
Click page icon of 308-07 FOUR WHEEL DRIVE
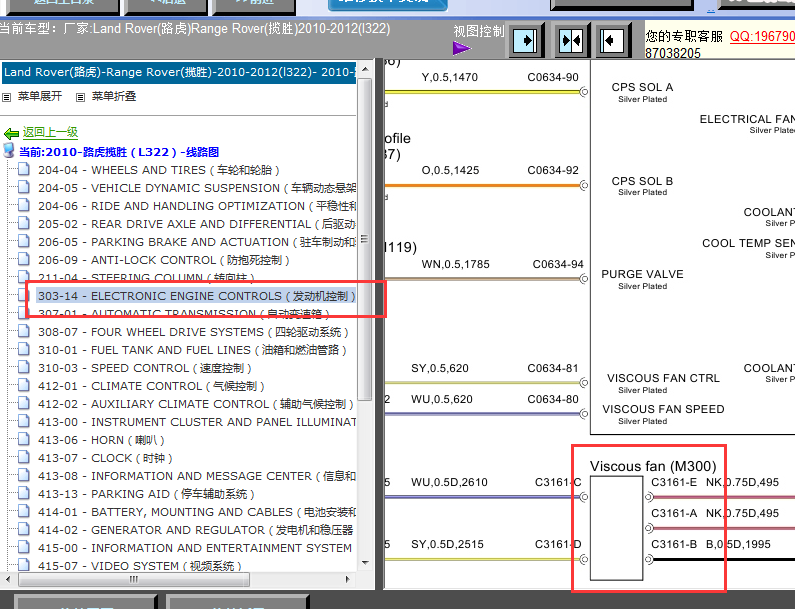(x=24, y=331)
